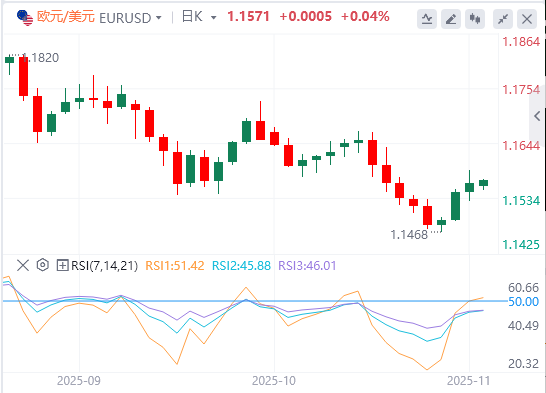Toggle the RSI2:45.88 cyan line
Image resolution: width=546 pixels, height=393 pixels.
point(241,266)
